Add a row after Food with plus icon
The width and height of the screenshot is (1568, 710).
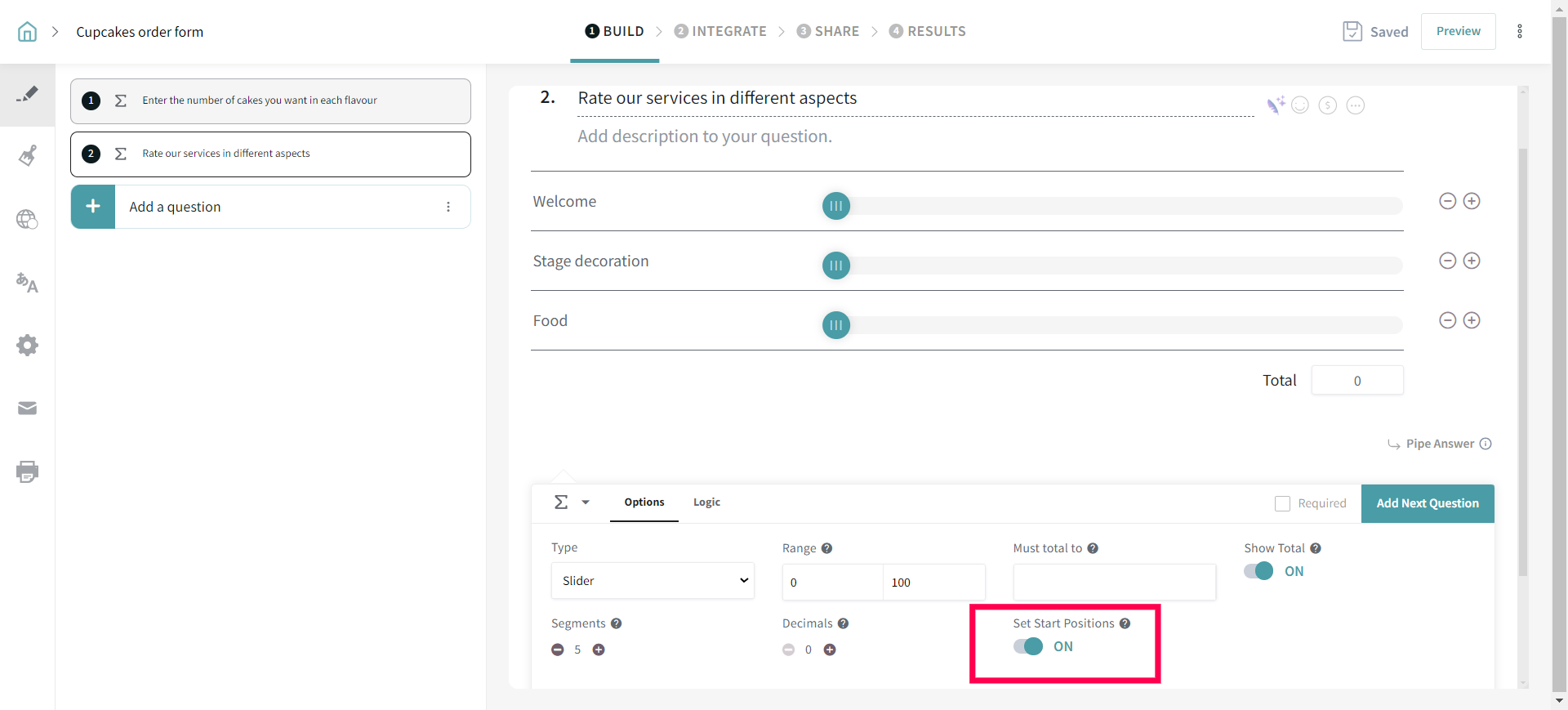pos(1472,320)
